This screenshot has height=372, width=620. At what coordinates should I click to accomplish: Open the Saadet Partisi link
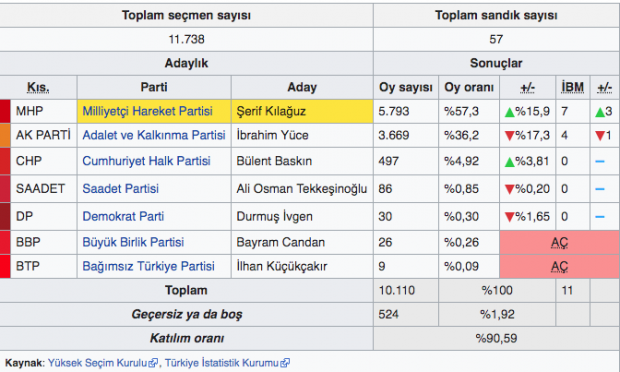coord(120,189)
